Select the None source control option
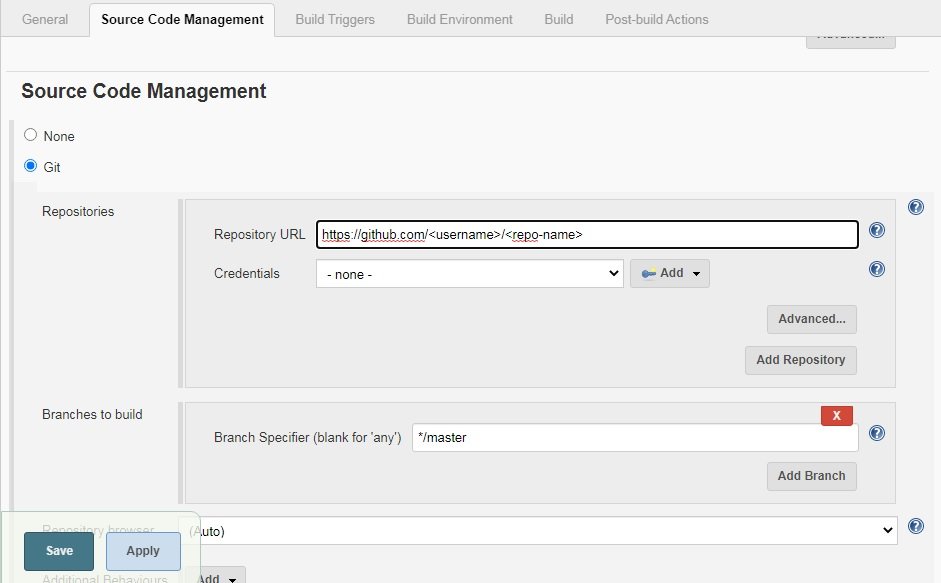Viewport: 941px width, 583px height. point(31,135)
